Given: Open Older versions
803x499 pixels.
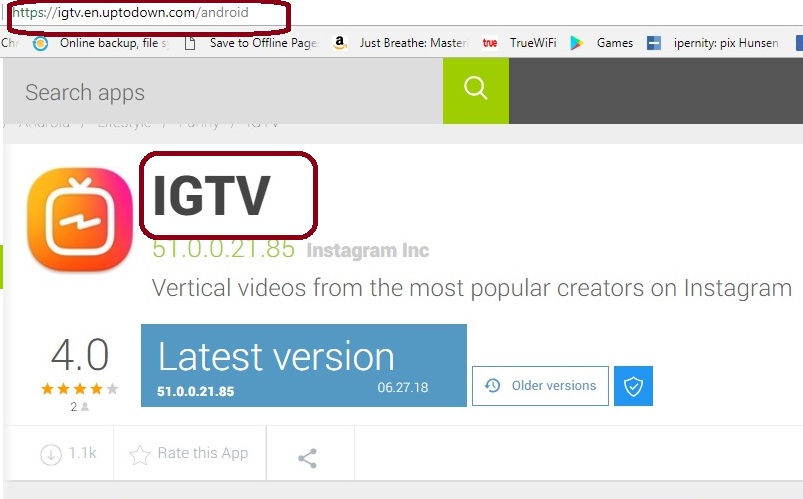Looking at the screenshot, I should coord(540,386).
